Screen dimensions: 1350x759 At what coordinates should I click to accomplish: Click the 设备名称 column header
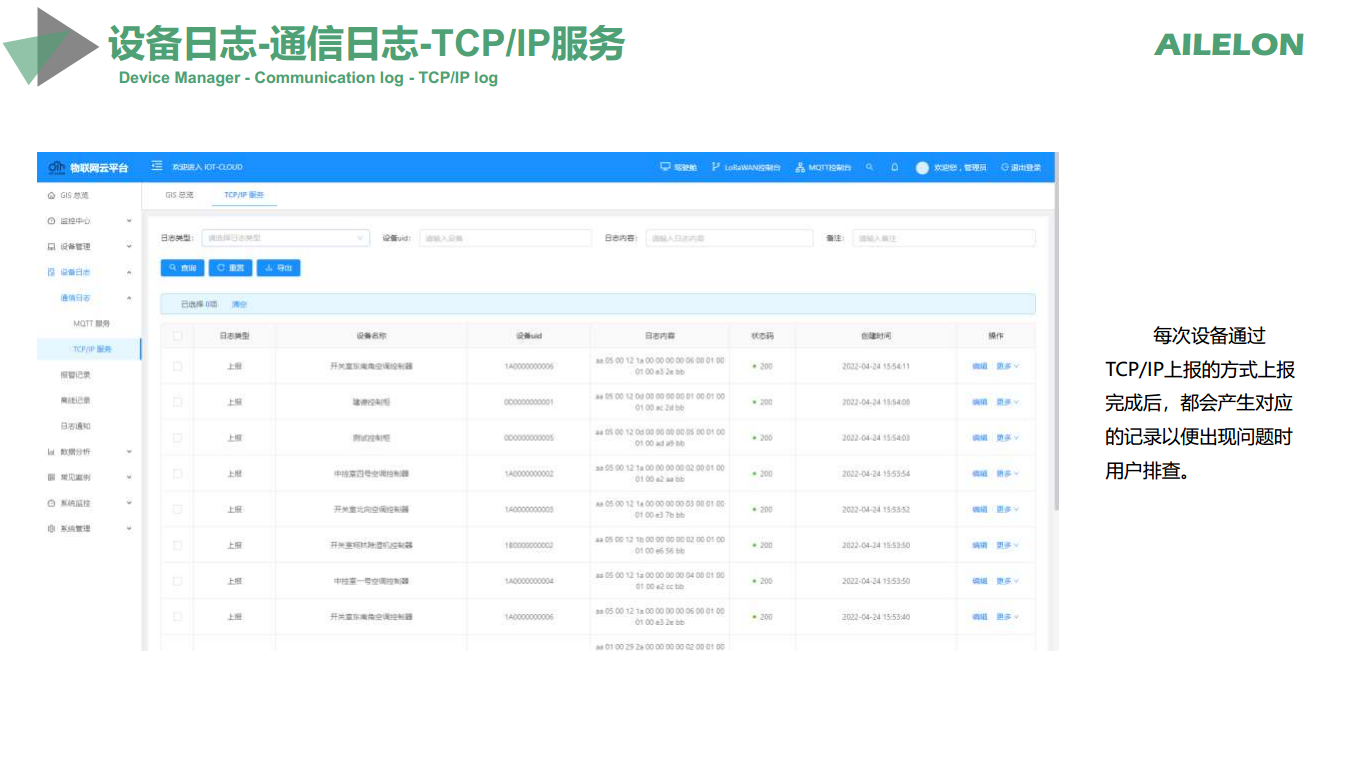[371, 336]
